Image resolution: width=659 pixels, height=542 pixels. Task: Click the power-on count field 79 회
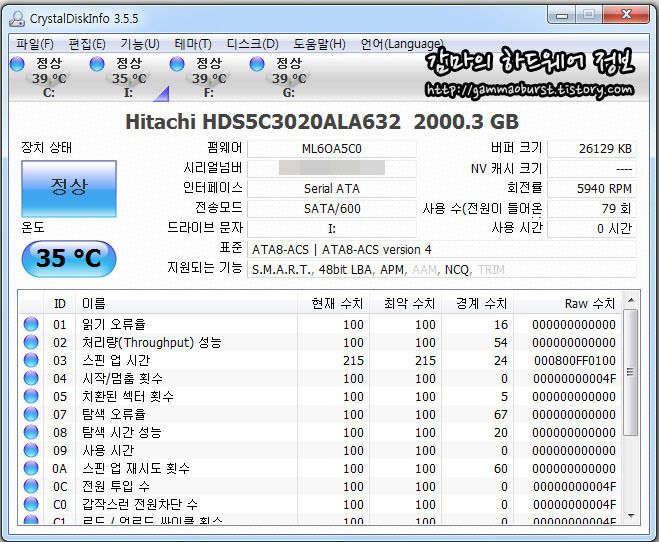click(x=592, y=208)
